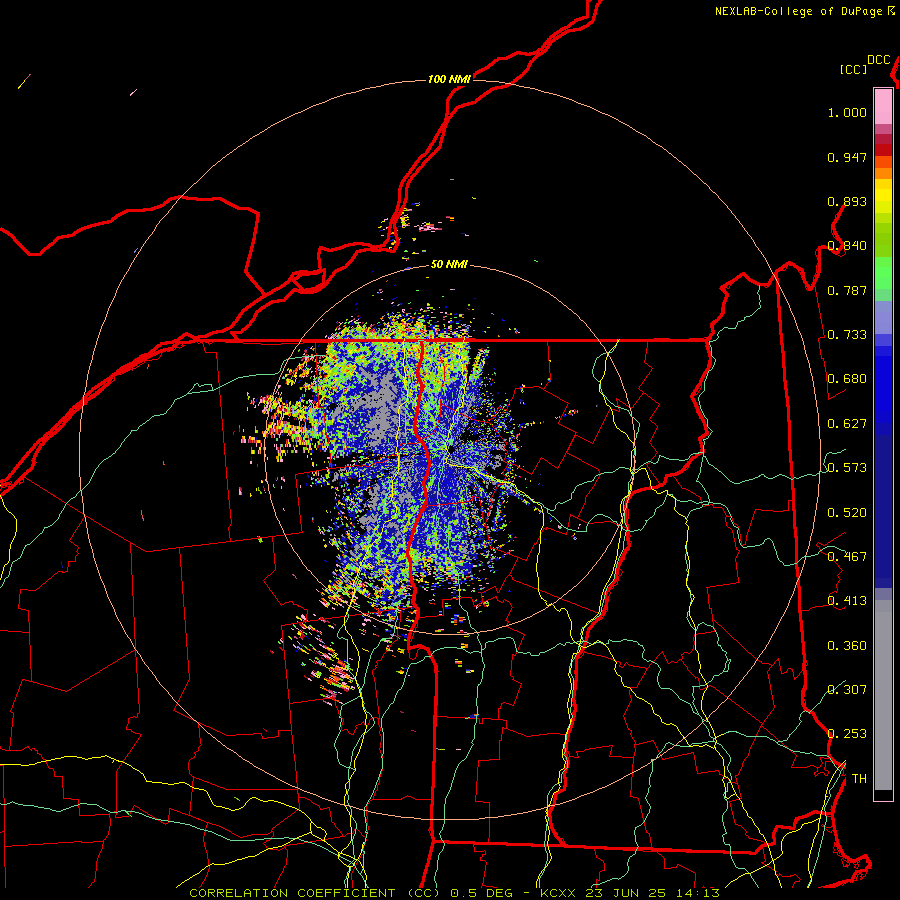Click the 0.680 scale value
The width and height of the screenshot is (900, 900).
coord(847,379)
